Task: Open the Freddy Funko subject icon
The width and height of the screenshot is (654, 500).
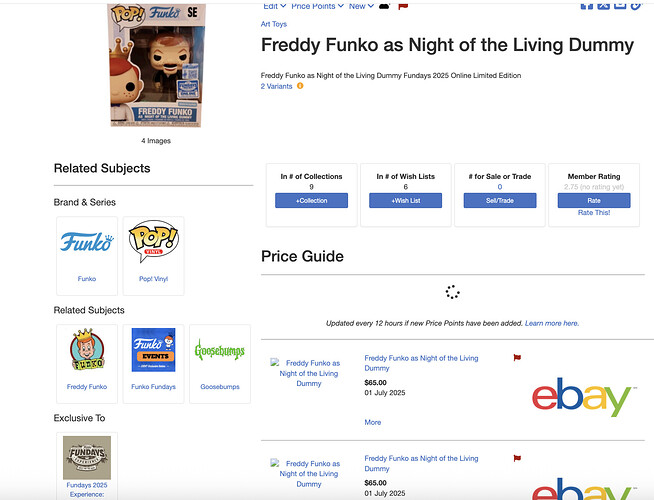Action: (x=87, y=349)
